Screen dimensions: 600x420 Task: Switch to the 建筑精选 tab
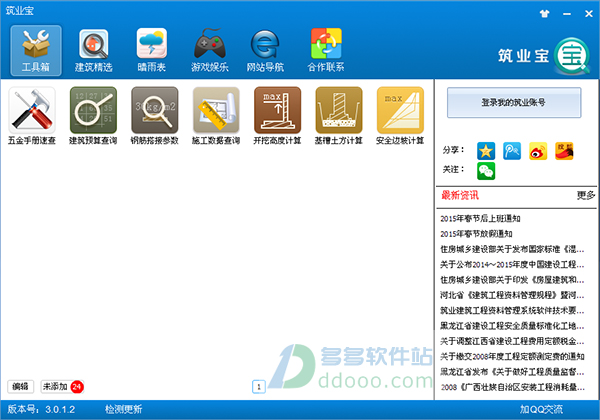(93, 50)
